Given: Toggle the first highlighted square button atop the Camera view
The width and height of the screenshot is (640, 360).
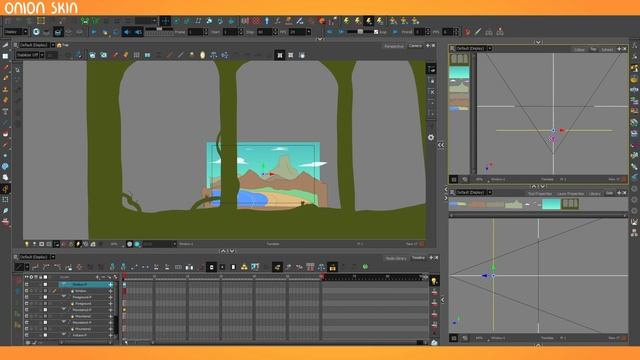Looking at the screenshot, I should (x=280, y=55).
